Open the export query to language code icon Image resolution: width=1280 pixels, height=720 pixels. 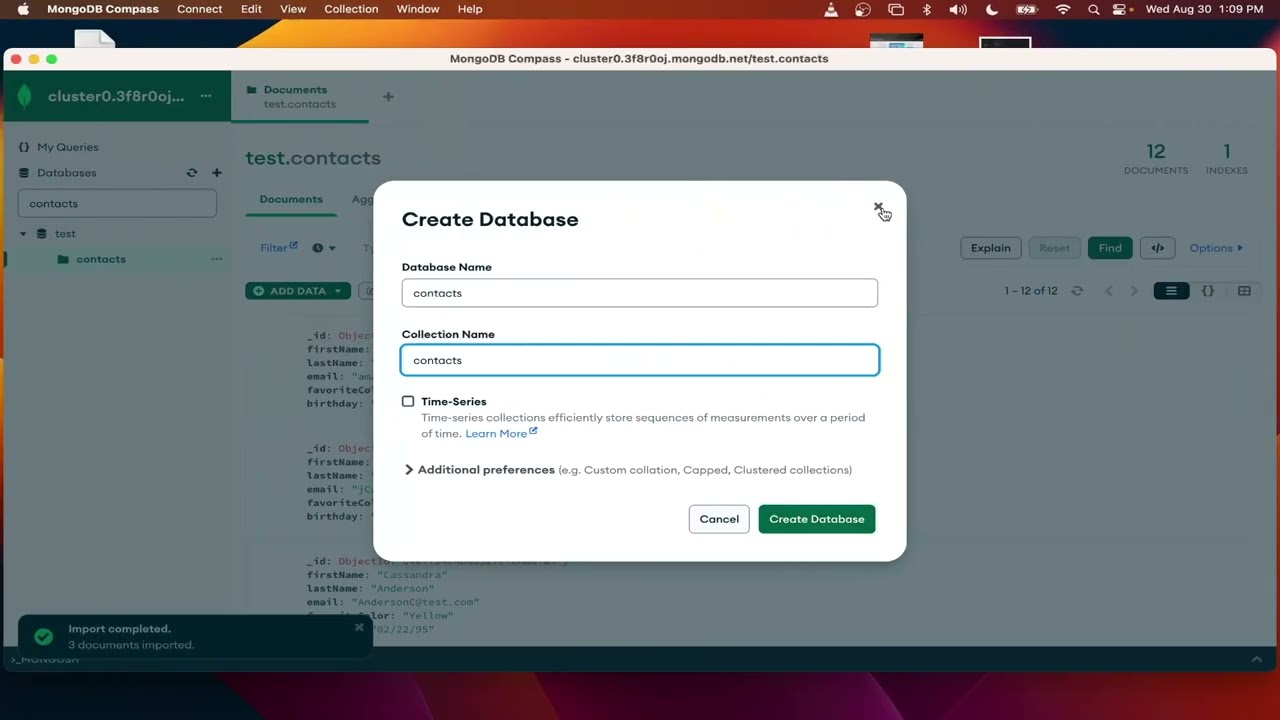click(1158, 248)
